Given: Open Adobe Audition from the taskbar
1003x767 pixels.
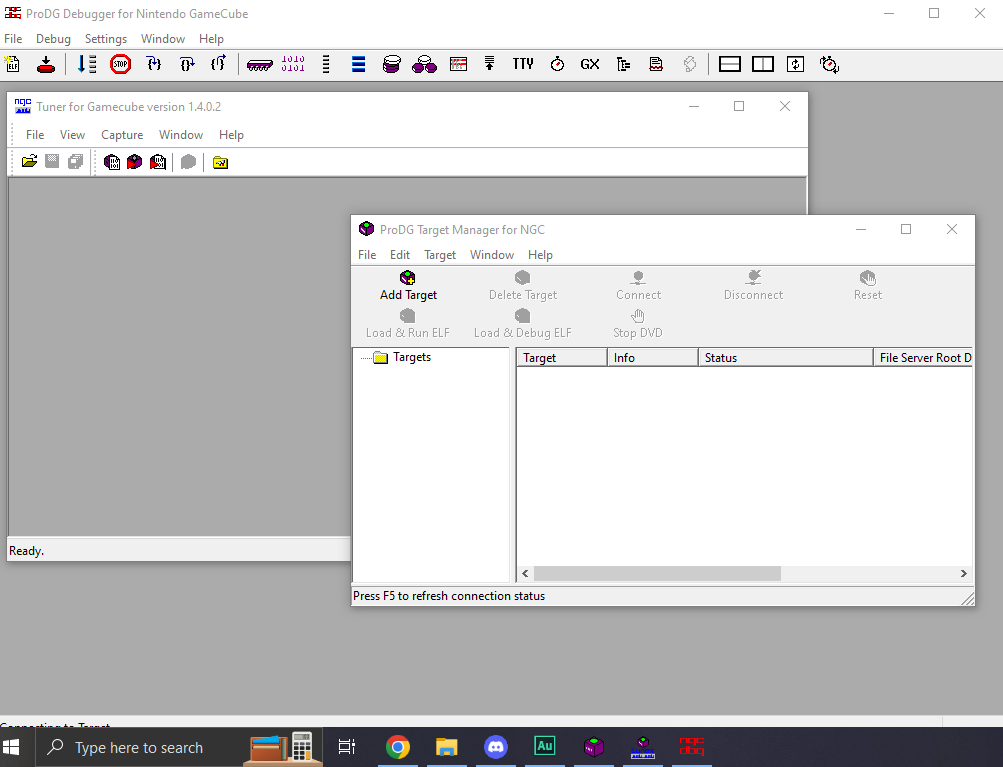Looking at the screenshot, I should 545,747.
